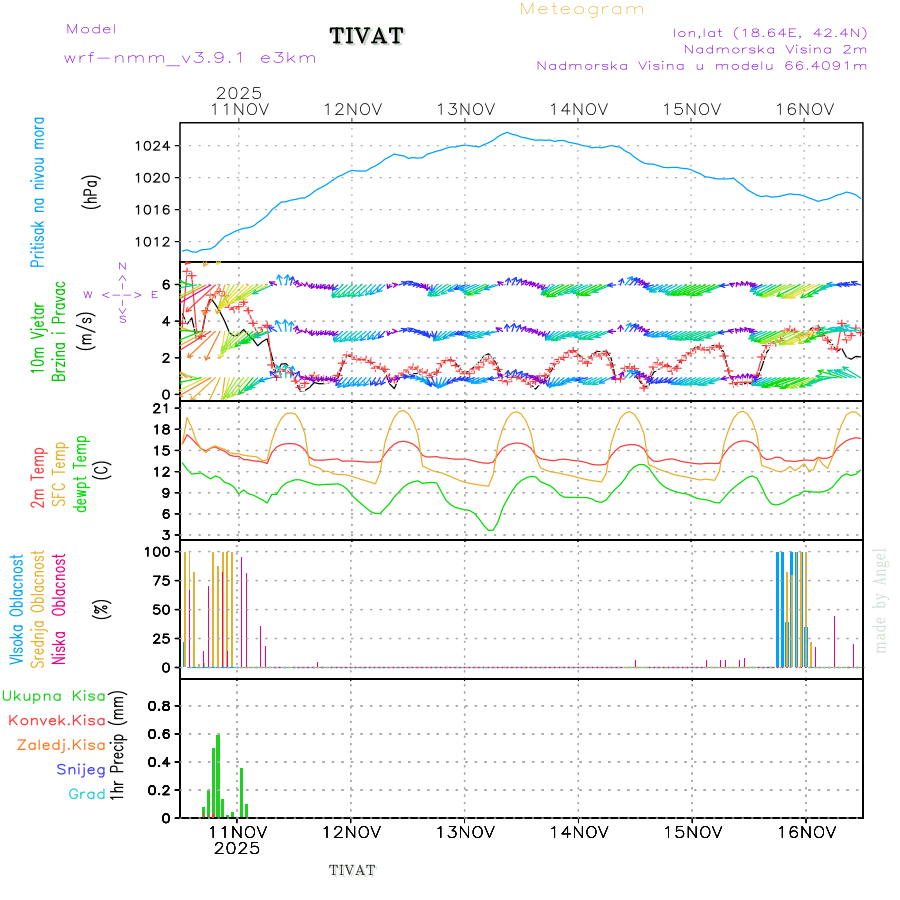The height and width of the screenshot is (900, 900).
Task: Select the 13NOV date marker on top axis
Action: [x=465, y=109]
